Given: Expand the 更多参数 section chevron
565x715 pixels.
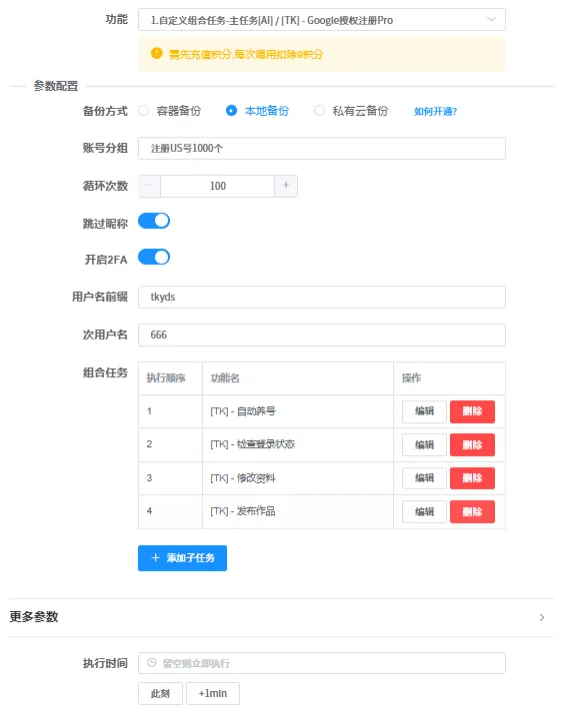Looking at the screenshot, I should point(542,617).
